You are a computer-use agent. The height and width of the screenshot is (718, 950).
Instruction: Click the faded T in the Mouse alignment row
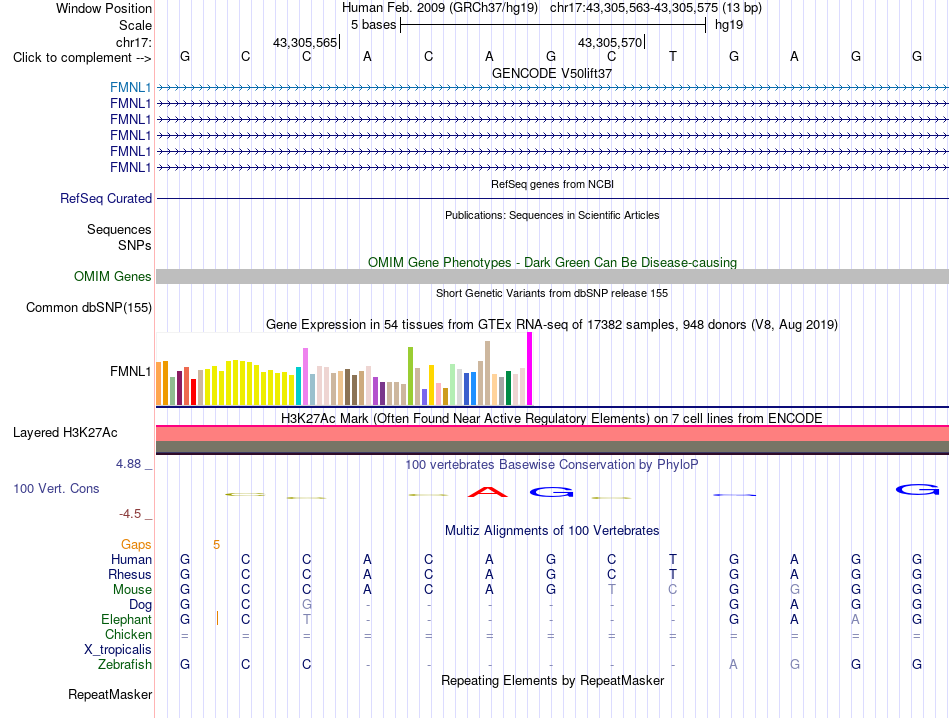pyautogui.click(x=611, y=590)
